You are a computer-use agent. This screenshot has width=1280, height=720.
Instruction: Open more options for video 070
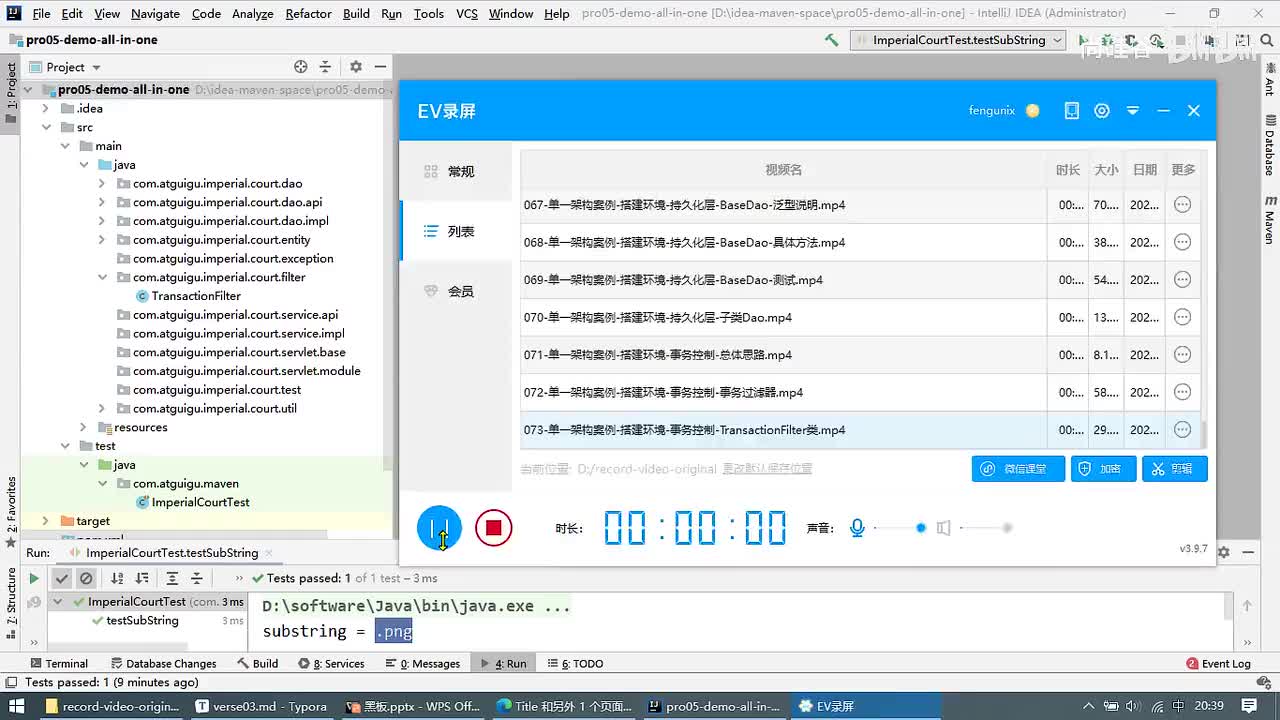pyautogui.click(x=1182, y=317)
